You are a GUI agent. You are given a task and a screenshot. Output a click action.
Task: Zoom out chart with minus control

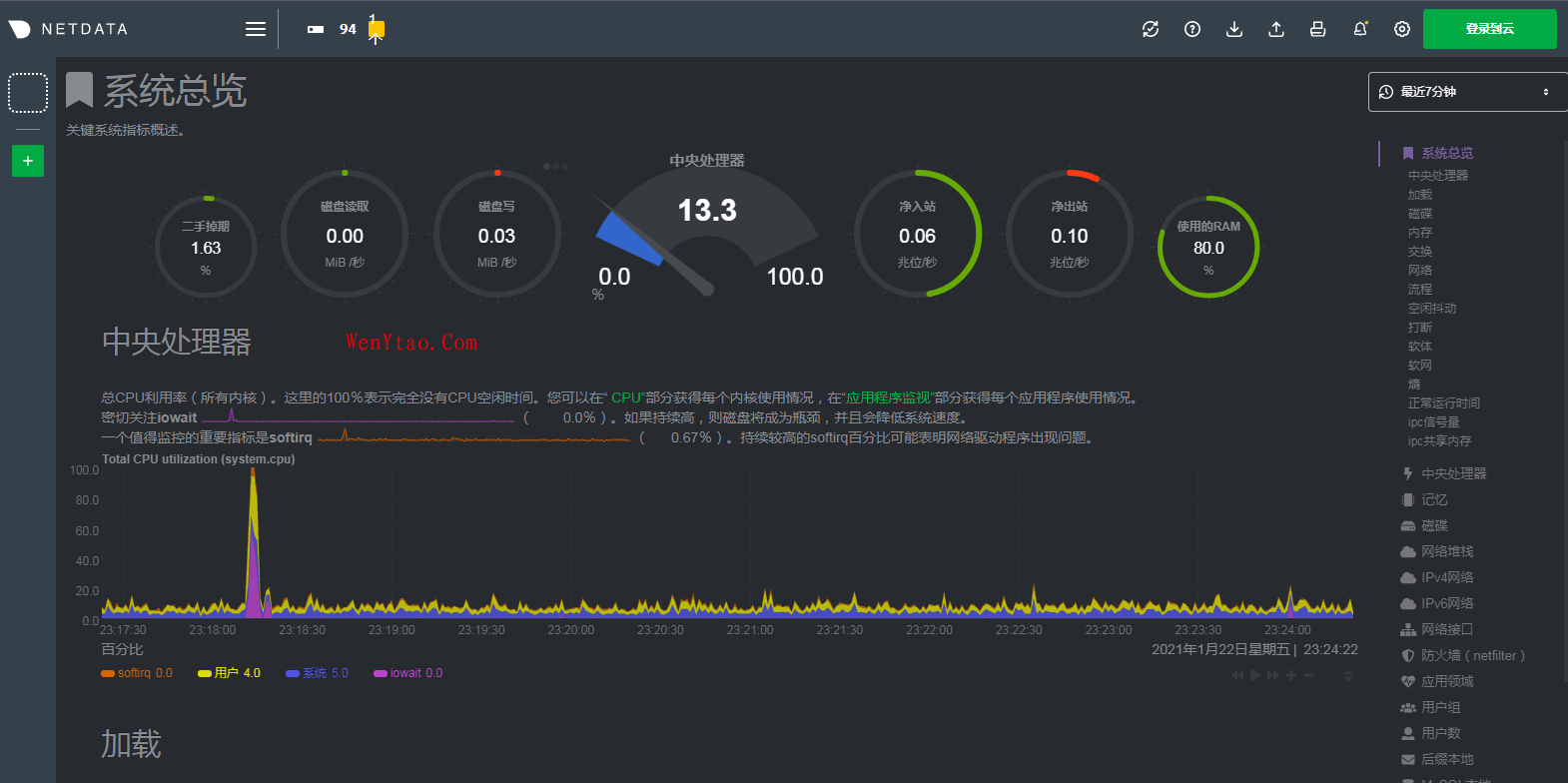[x=1309, y=675]
